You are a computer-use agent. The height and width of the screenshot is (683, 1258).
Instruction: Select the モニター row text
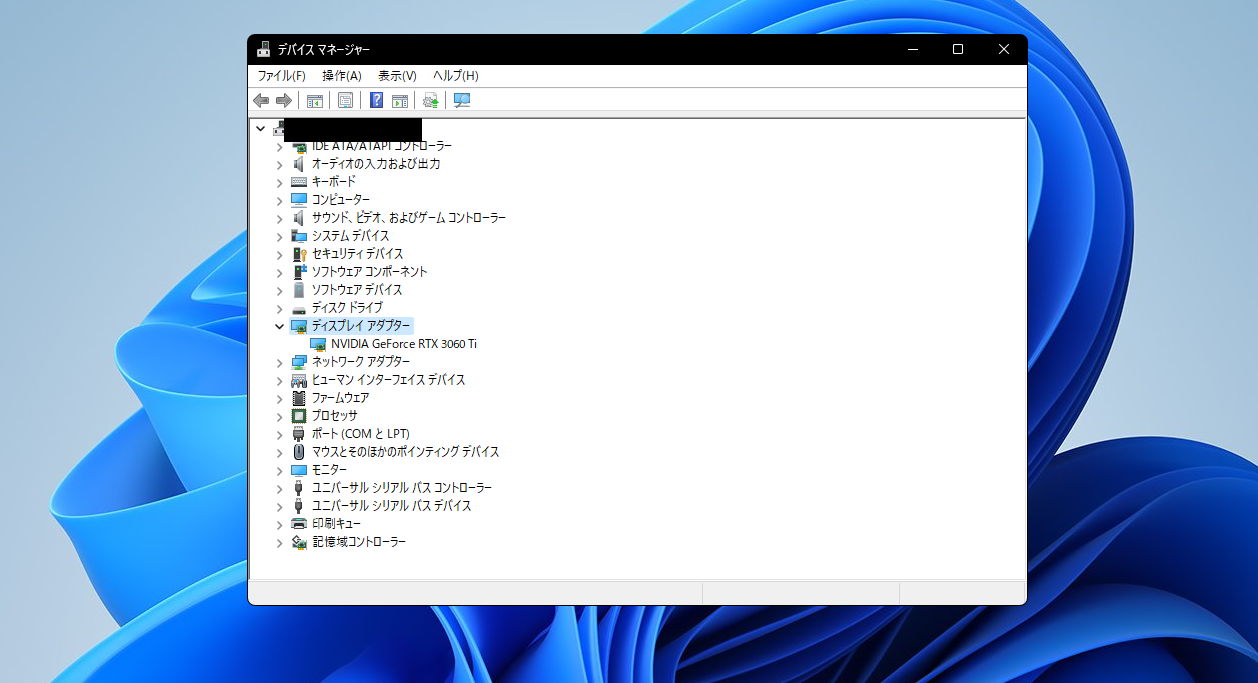(329, 470)
